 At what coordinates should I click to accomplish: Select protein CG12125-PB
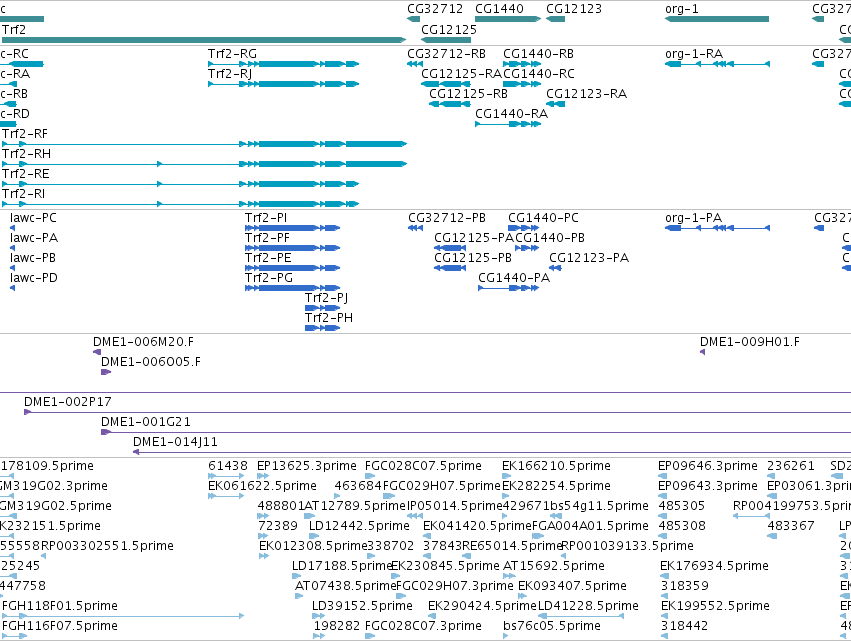click(450, 268)
